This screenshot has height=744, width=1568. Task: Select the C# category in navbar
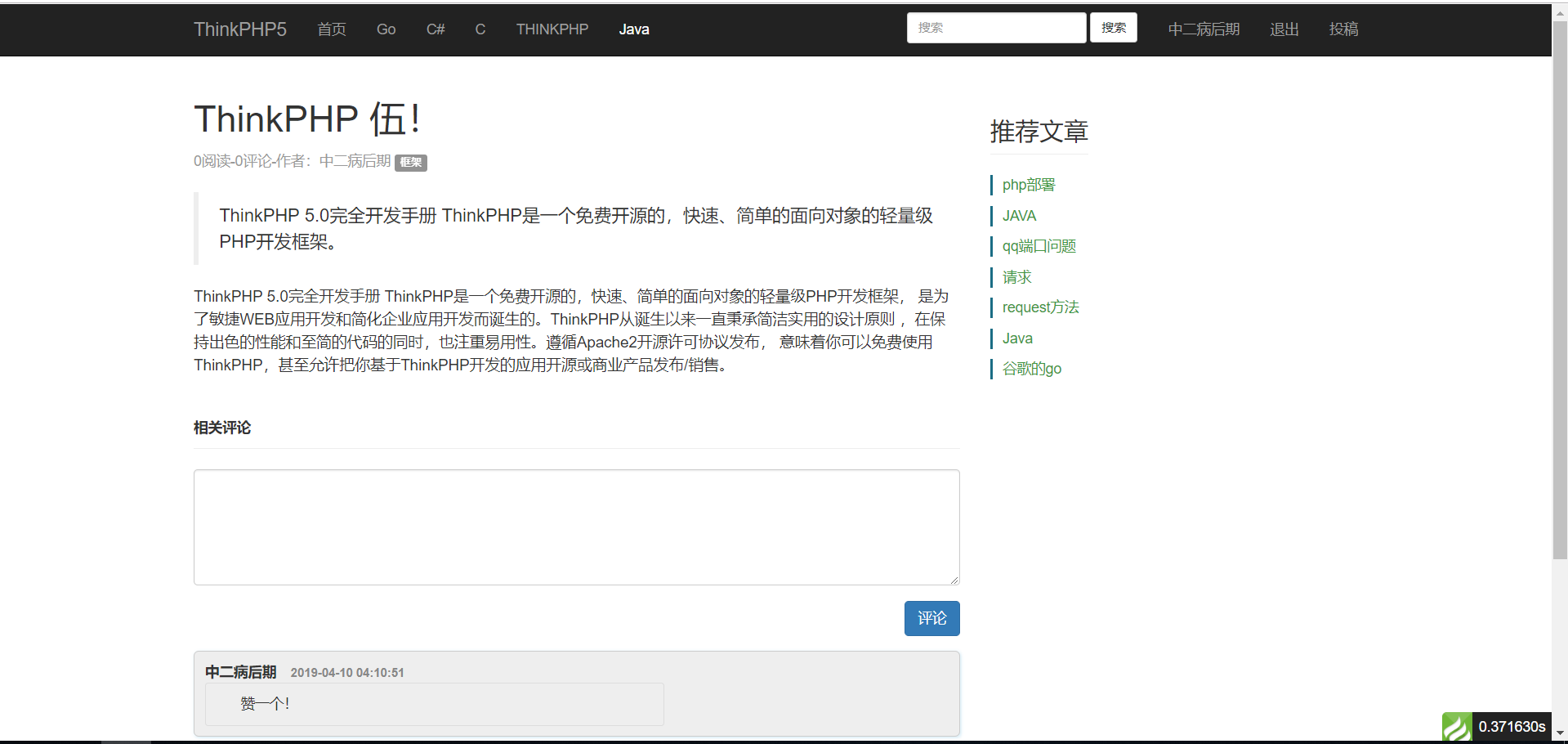436,29
